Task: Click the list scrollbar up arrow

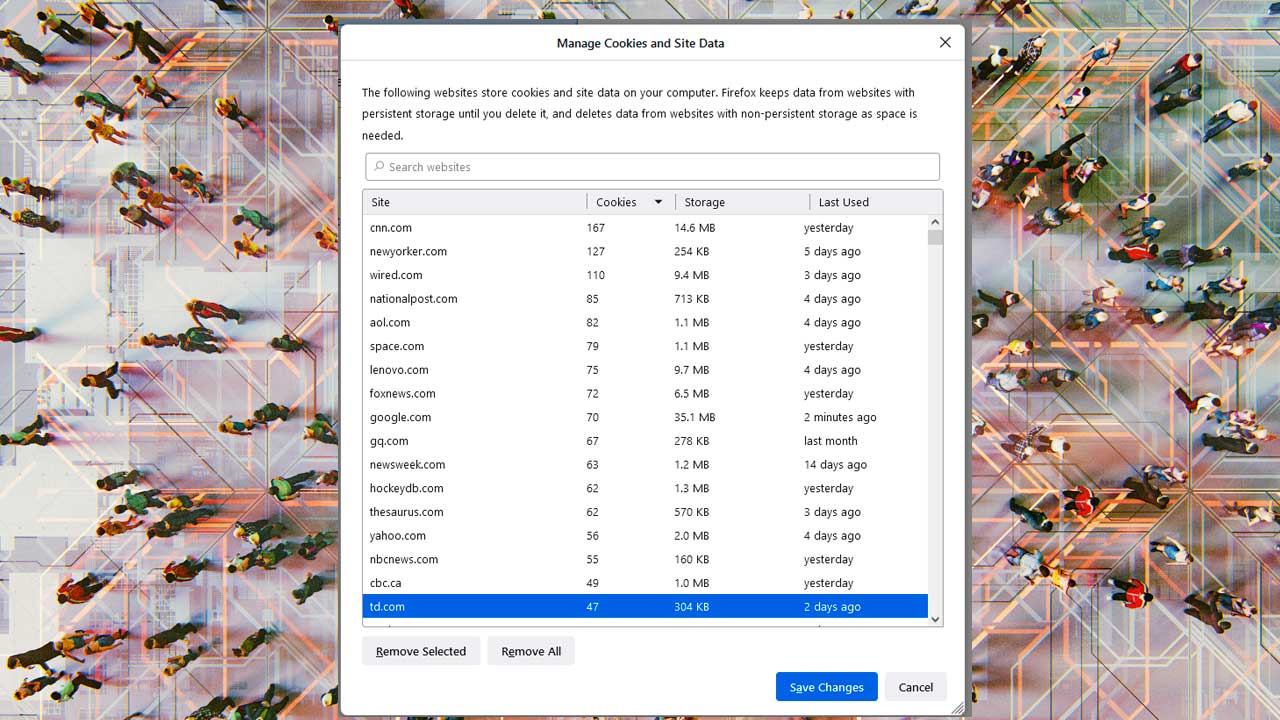Action: [935, 222]
